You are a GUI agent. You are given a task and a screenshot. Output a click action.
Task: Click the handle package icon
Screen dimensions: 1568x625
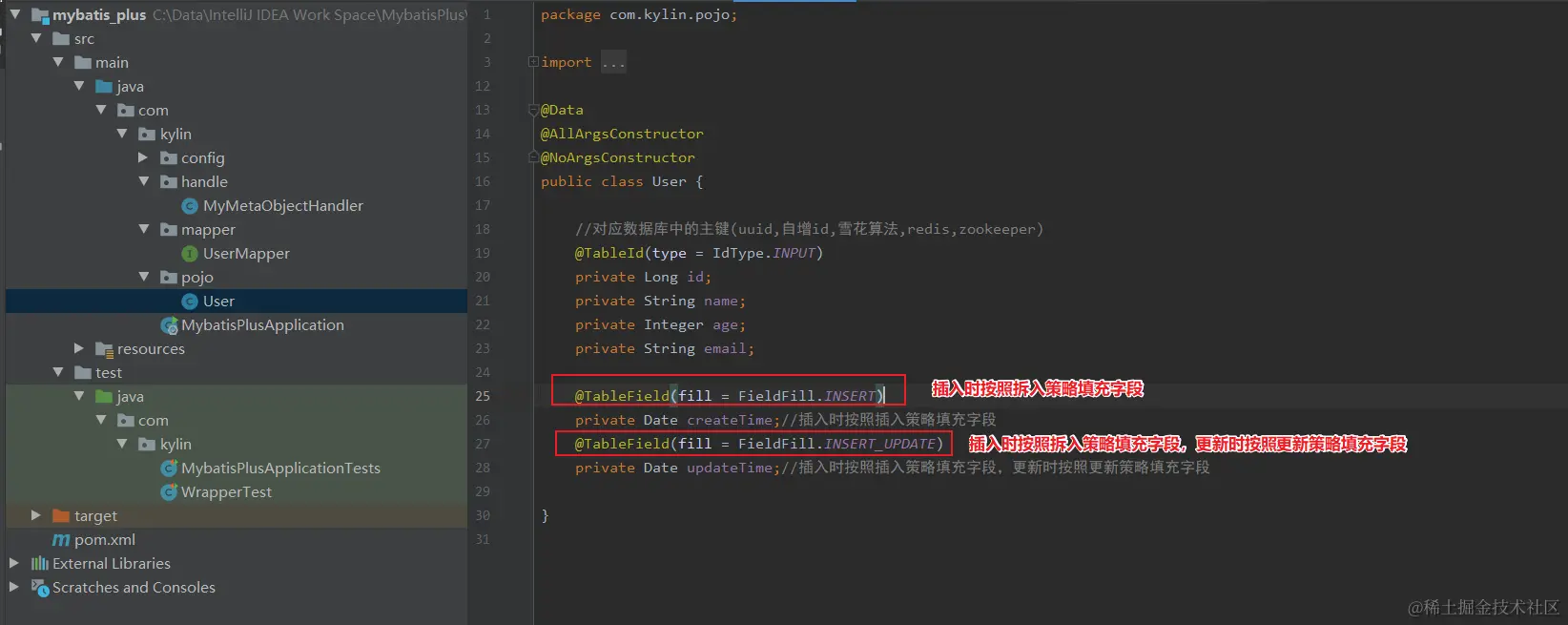pos(169,181)
